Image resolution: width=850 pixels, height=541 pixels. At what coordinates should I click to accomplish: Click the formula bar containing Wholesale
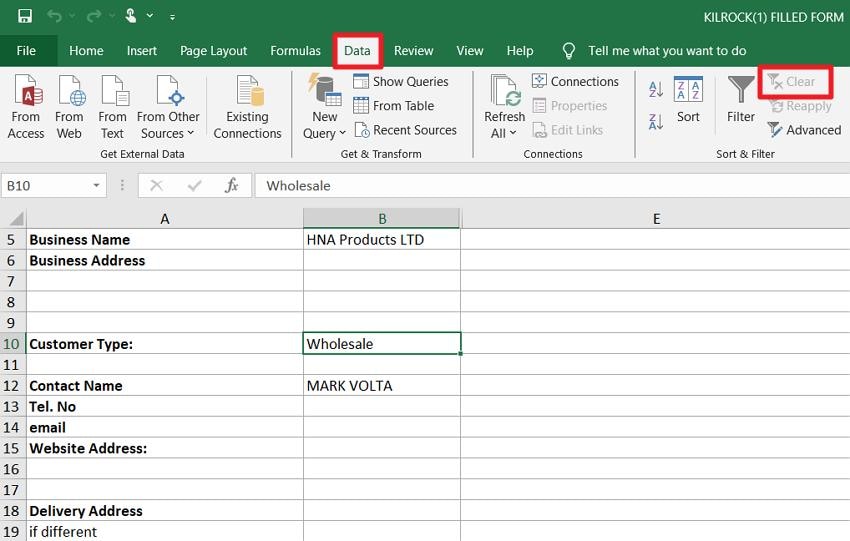[x=552, y=186]
